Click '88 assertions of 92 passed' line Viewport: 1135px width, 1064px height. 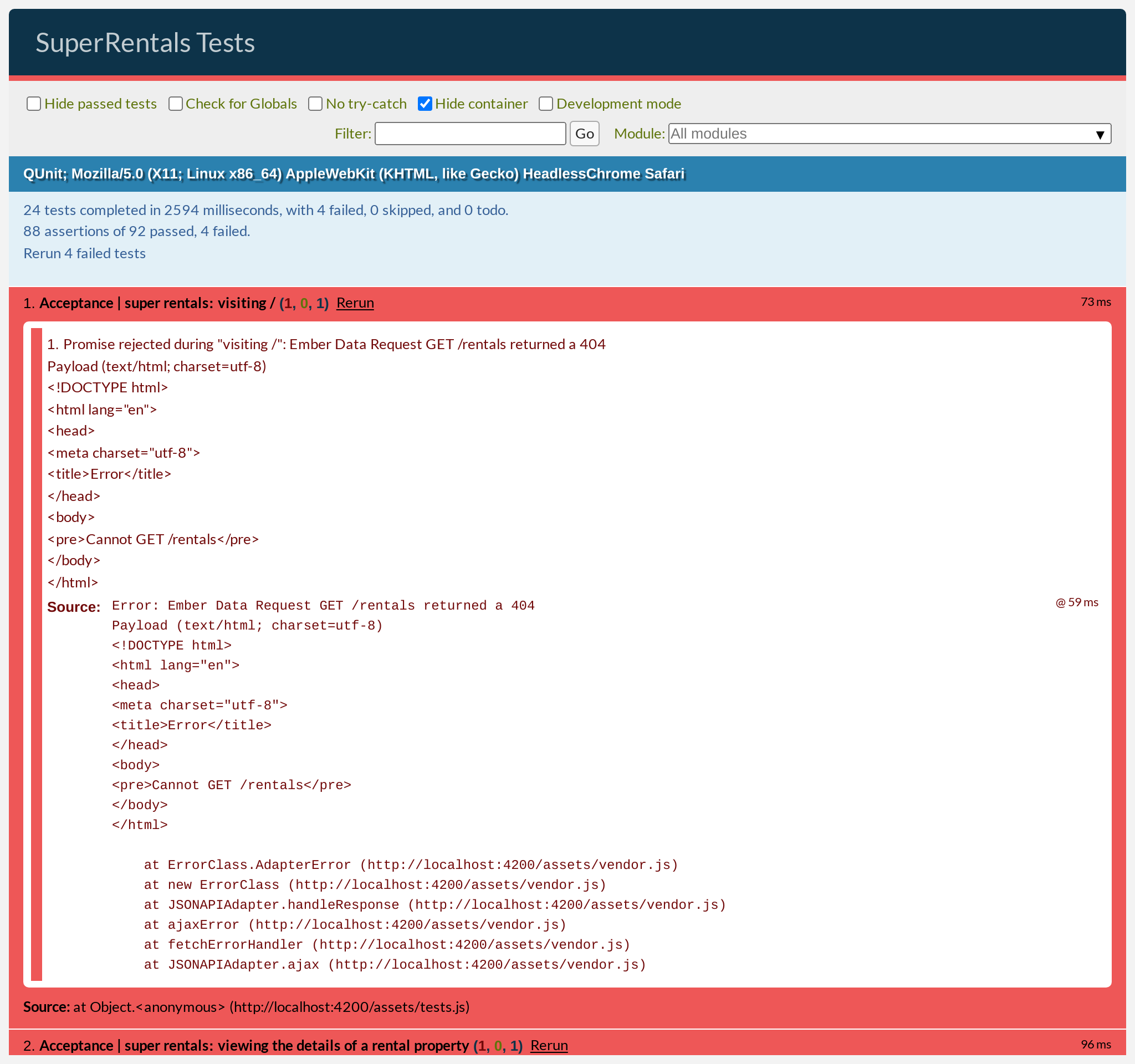pyautogui.click(x=136, y=231)
